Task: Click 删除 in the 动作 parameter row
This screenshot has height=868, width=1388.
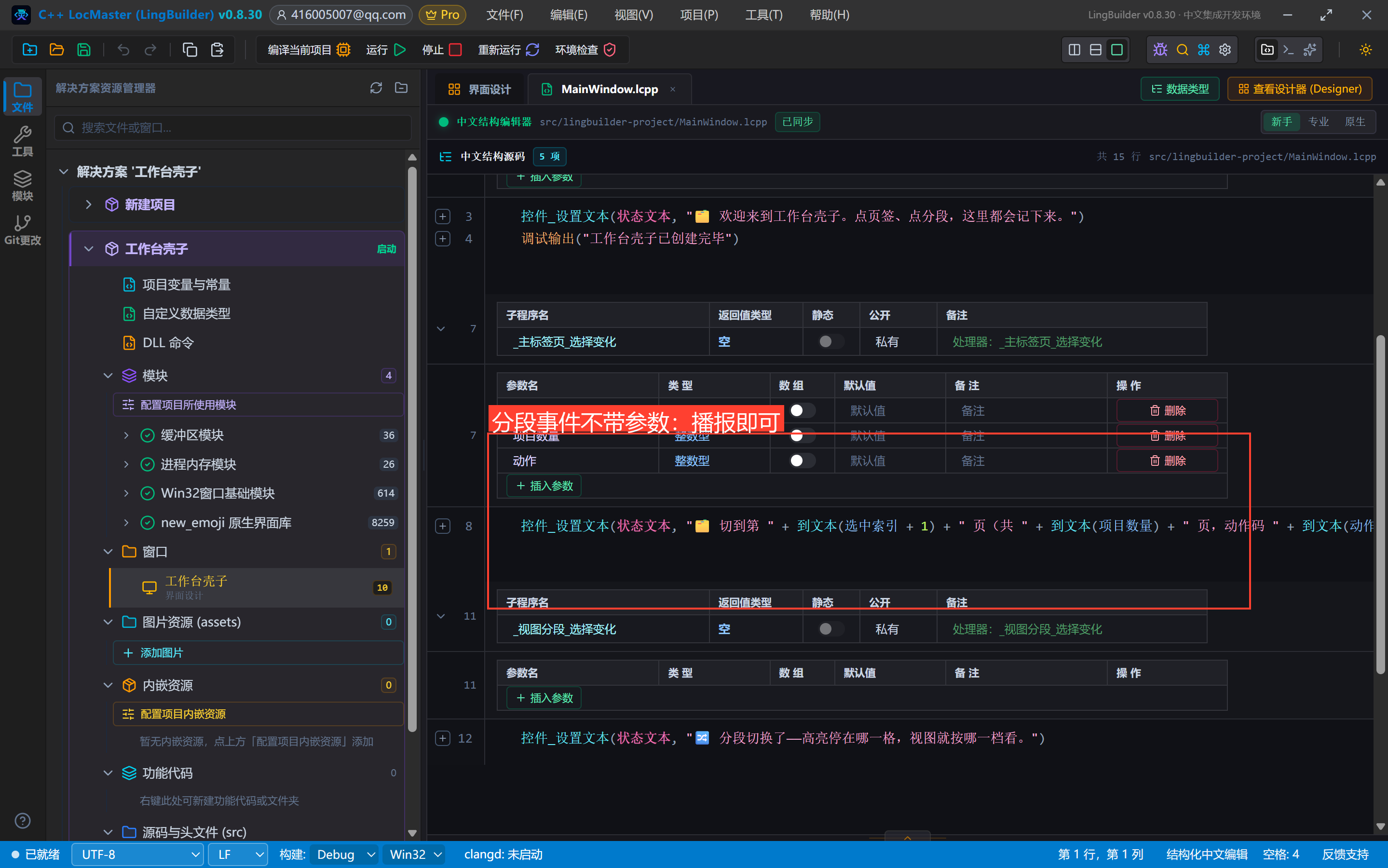Action: pyautogui.click(x=1167, y=461)
